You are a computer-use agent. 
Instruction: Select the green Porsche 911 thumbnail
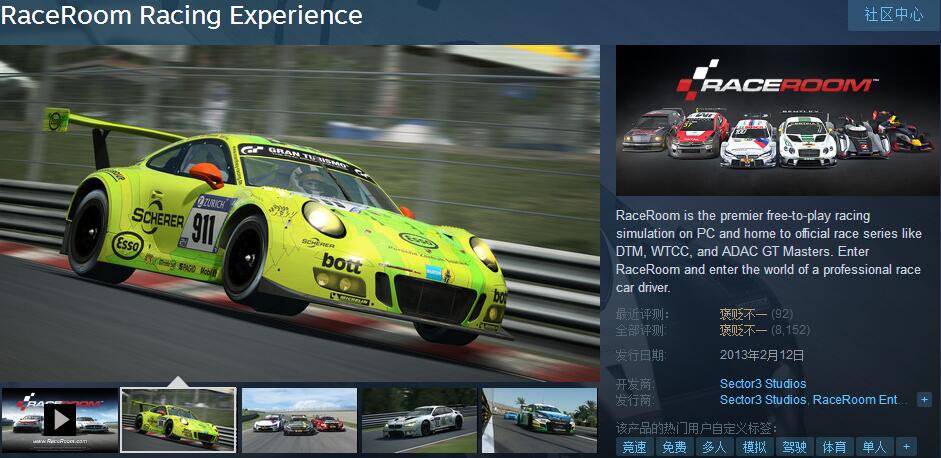coord(178,419)
